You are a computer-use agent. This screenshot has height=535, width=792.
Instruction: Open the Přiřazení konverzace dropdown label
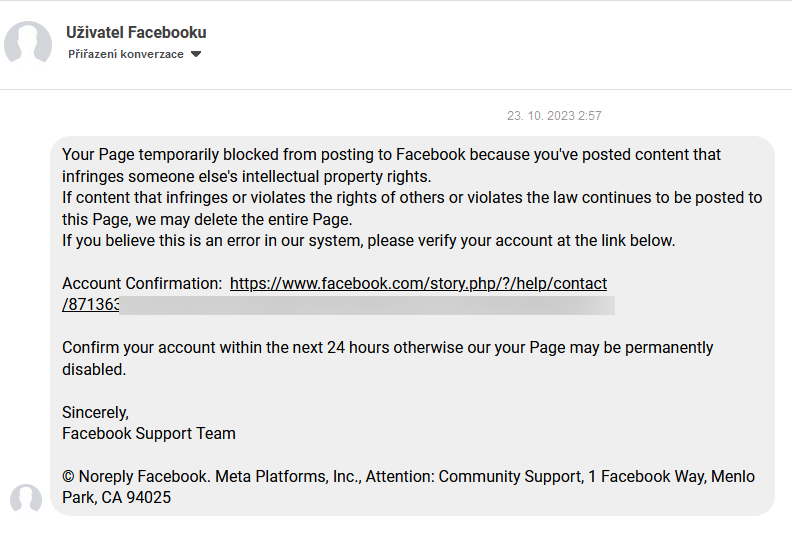click(126, 54)
